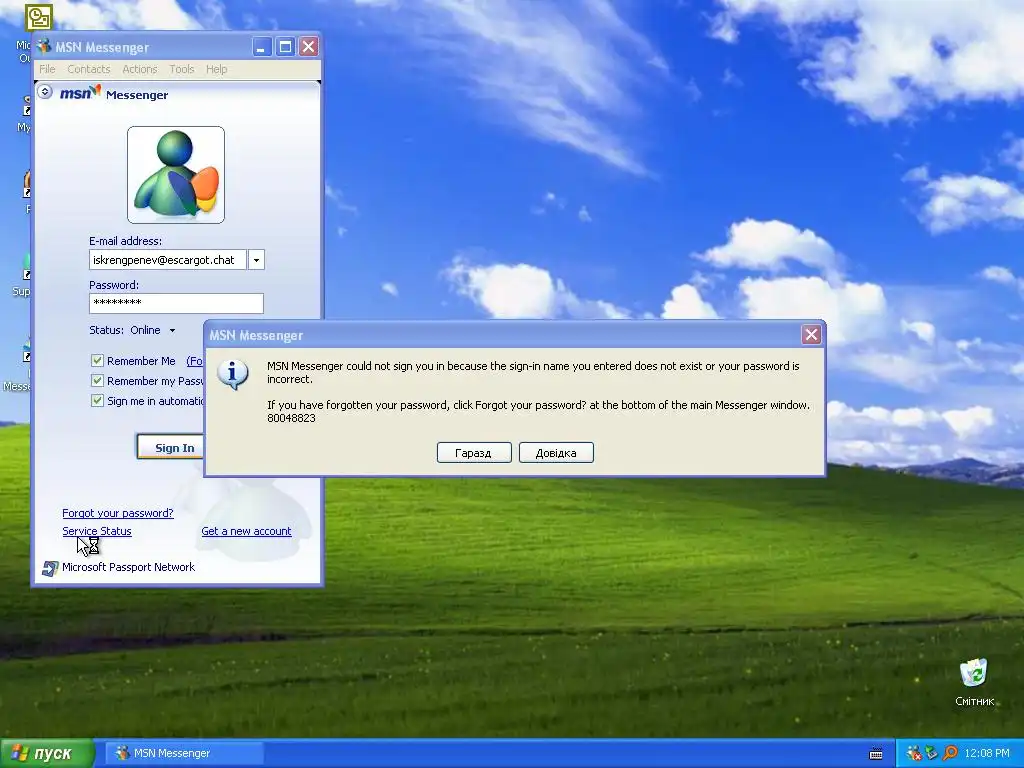
Task: Click the MSN butterfly icon in the title bar
Action: coord(44,47)
